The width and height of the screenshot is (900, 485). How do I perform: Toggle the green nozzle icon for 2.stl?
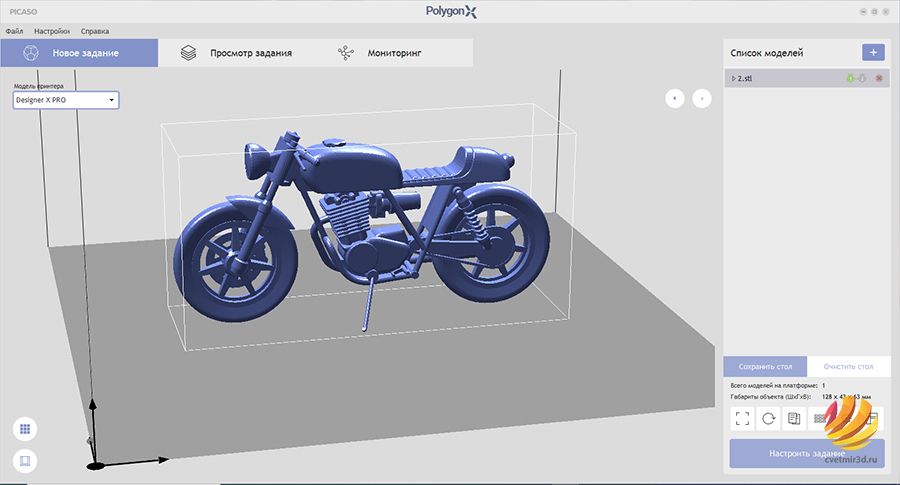[851, 78]
